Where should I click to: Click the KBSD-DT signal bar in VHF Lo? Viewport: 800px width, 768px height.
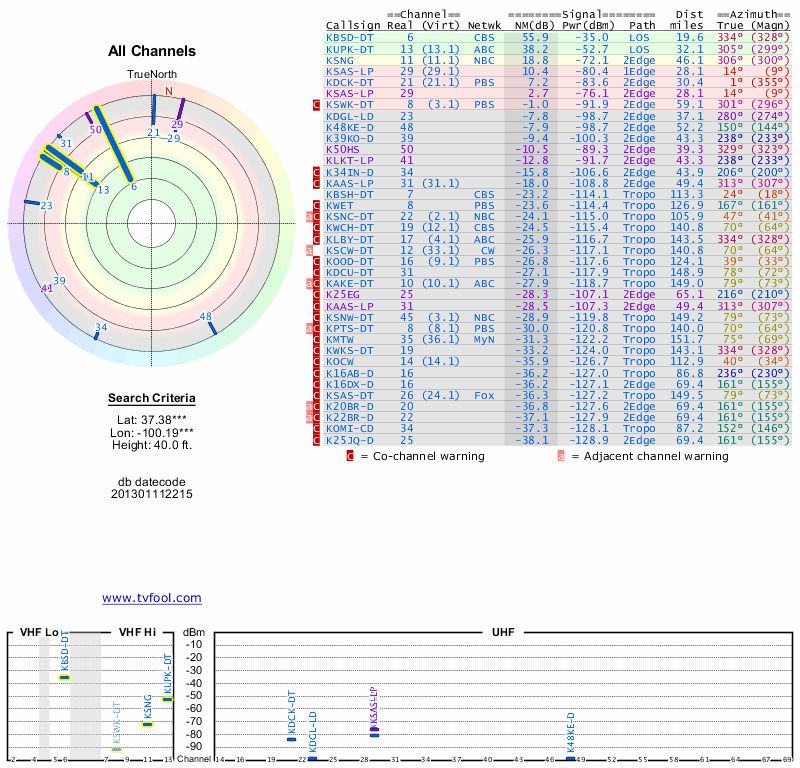tap(64, 677)
